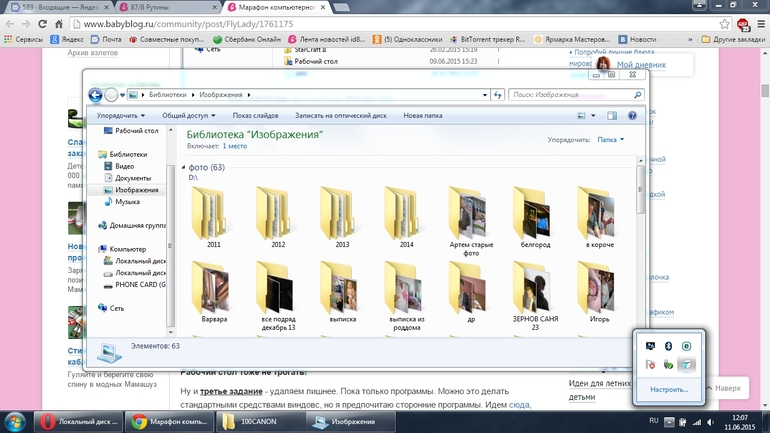The width and height of the screenshot is (770, 433).
Task: Switch to '100CANON' taskbar window
Action: pyautogui.click(x=260, y=422)
